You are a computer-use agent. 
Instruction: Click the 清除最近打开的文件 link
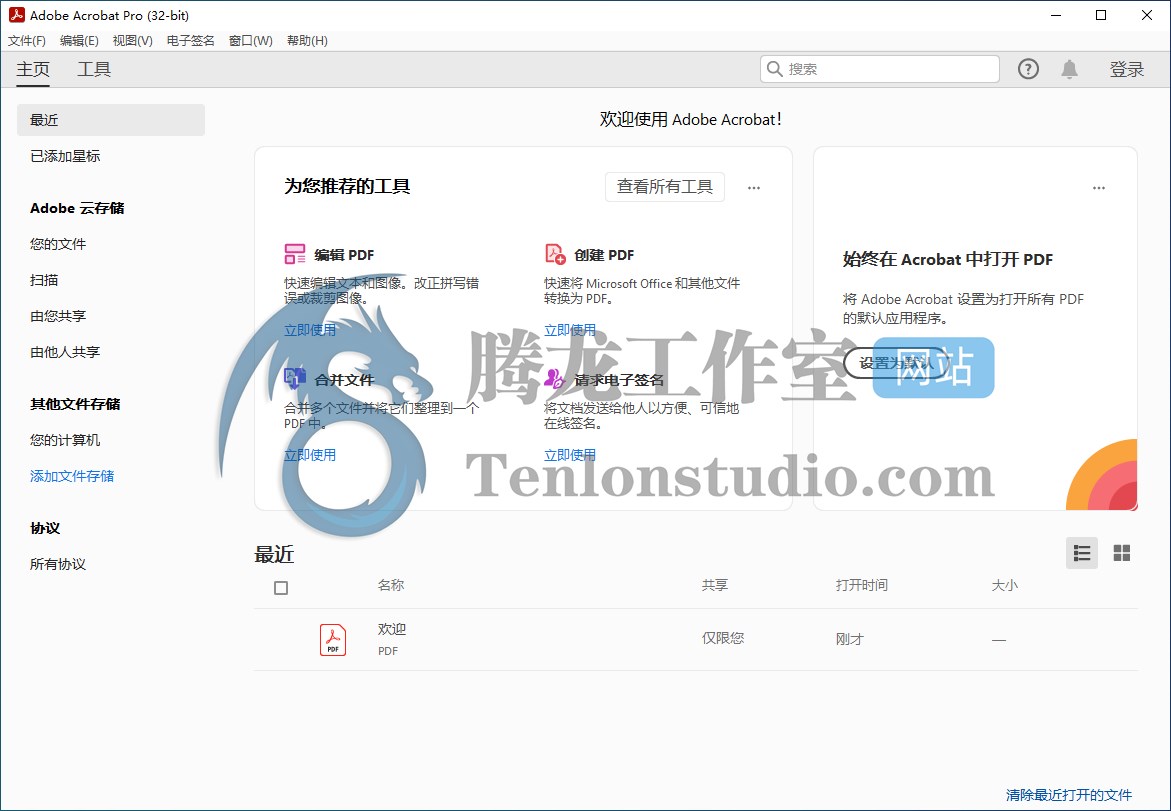(x=1069, y=795)
